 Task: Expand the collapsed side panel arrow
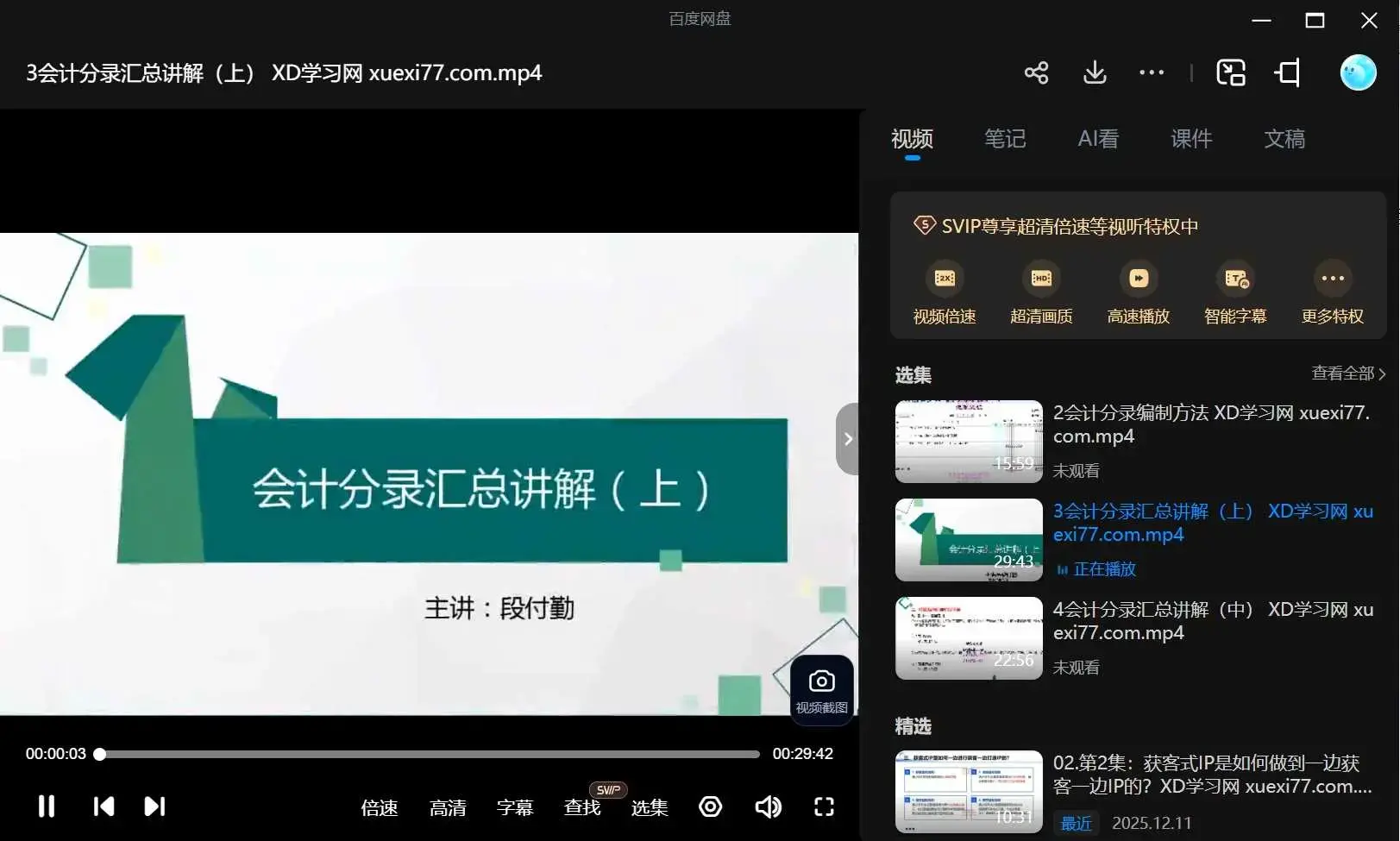pos(848,438)
